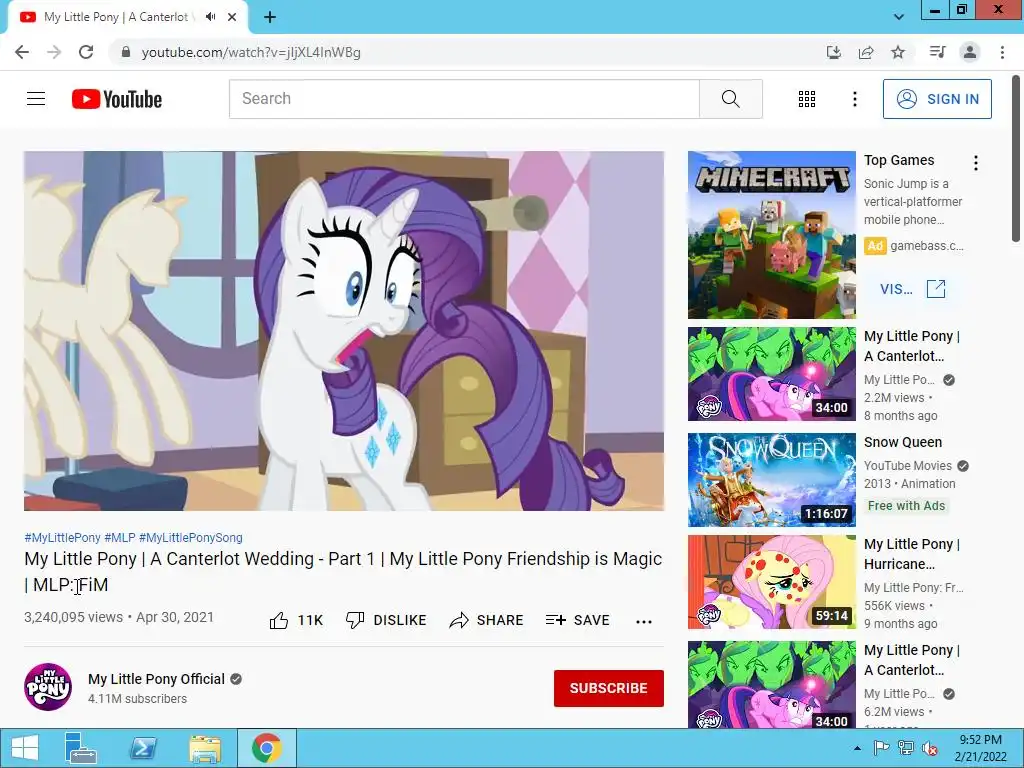Open Top Games ad options menu

[976, 163]
